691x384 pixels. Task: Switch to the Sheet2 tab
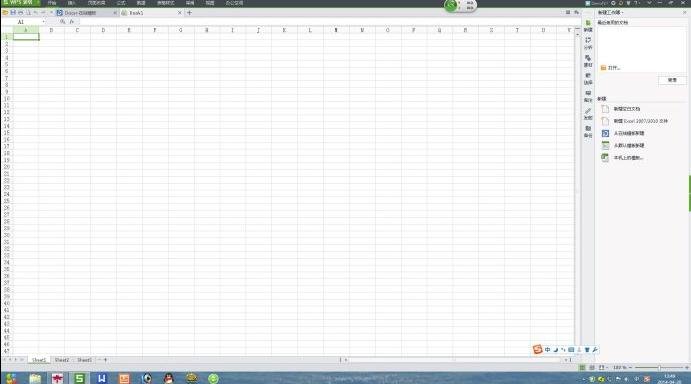(62, 360)
